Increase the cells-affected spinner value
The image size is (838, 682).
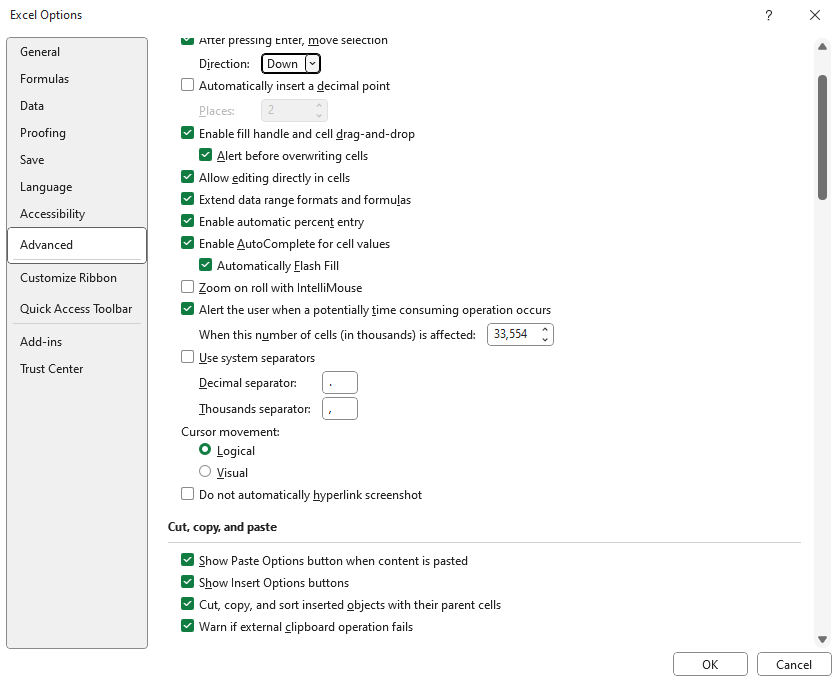(545, 330)
